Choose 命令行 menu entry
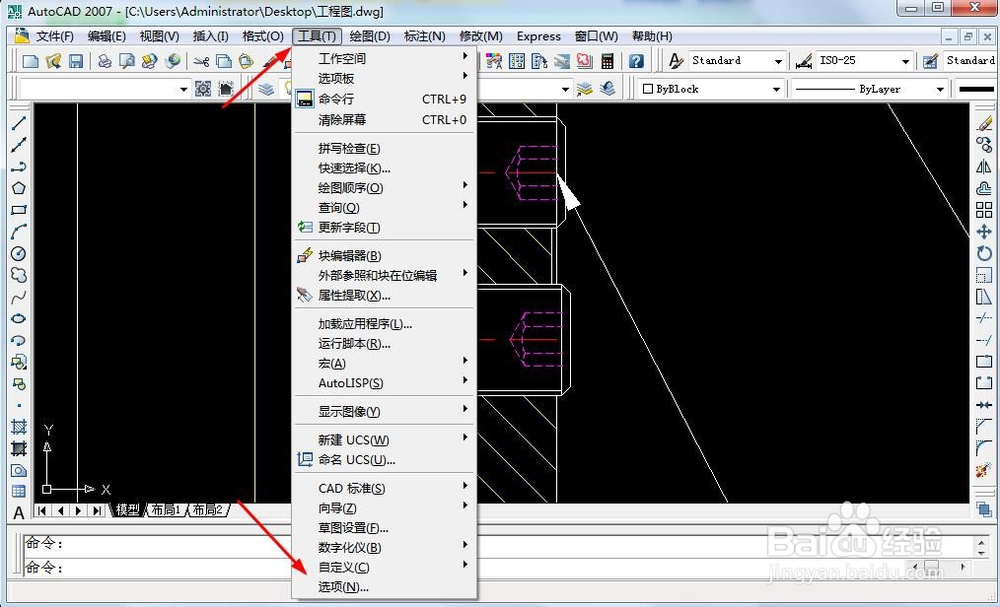The height and width of the screenshot is (607, 1000). 385,99
